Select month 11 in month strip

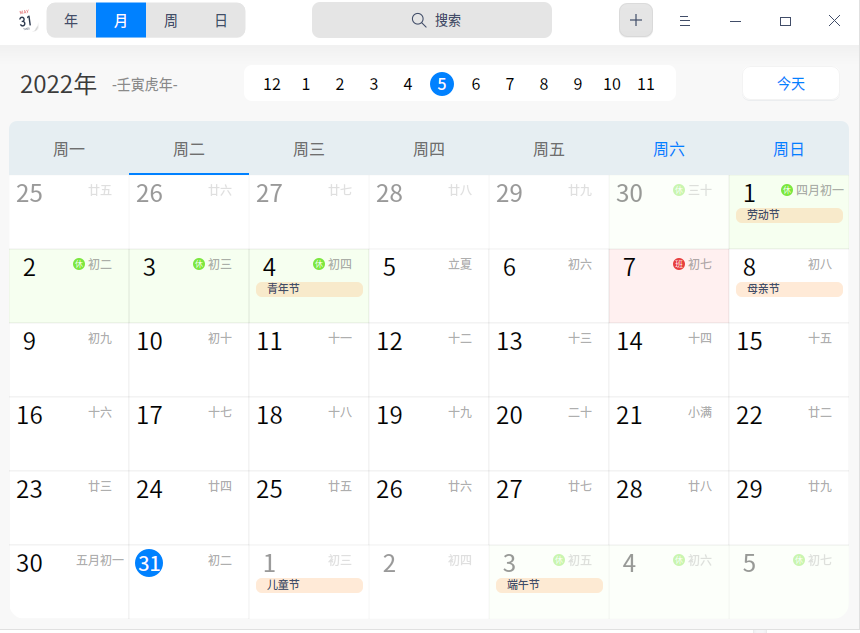646,84
